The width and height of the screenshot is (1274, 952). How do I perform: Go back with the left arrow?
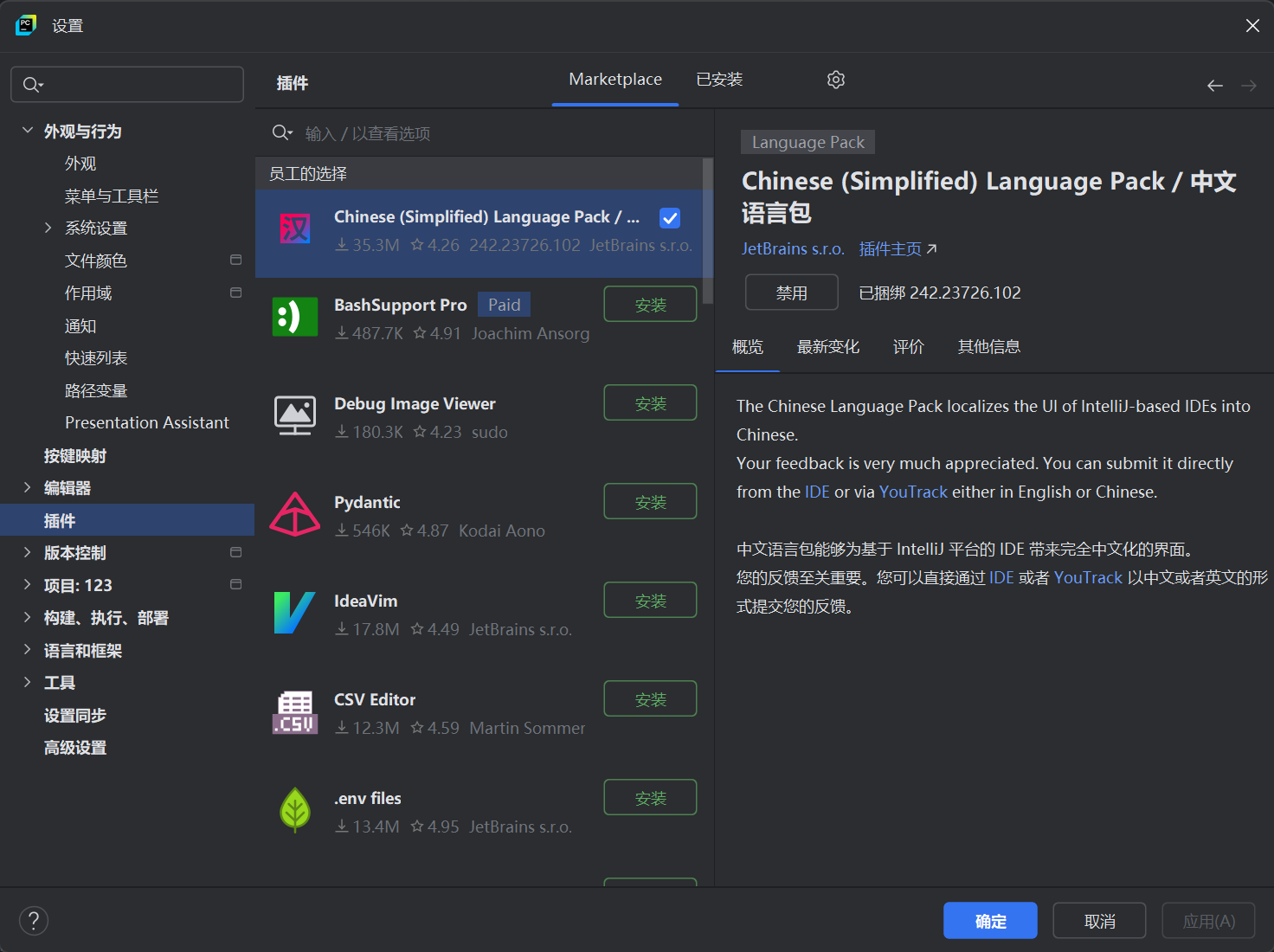point(1215,86)
